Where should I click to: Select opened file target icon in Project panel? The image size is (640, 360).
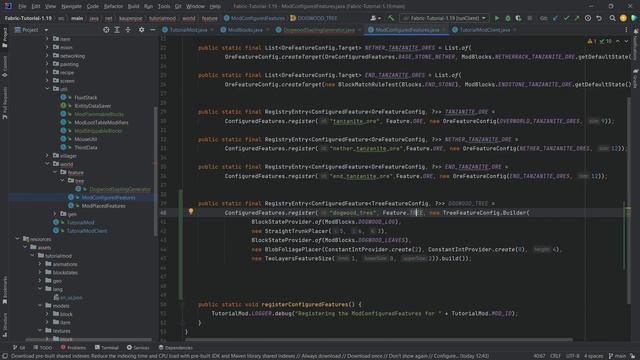tap(106, 30)
